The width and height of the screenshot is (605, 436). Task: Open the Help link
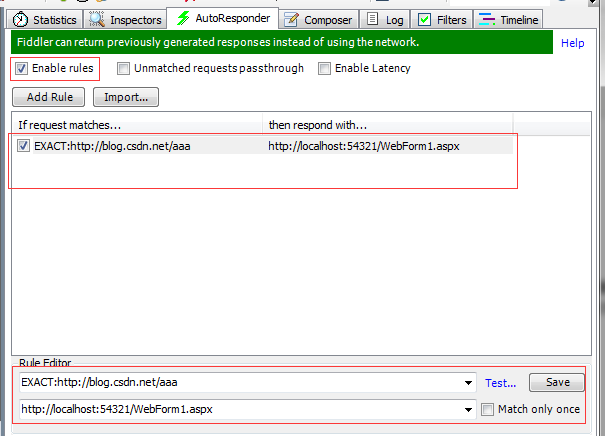coord(572,43)
